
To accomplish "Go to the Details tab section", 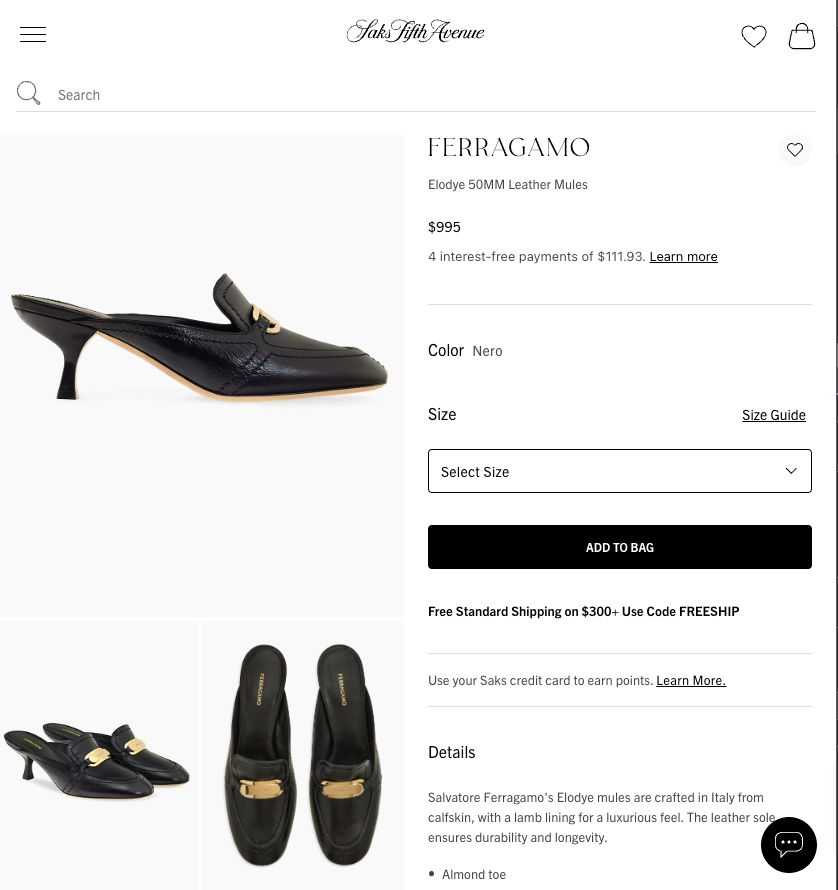I will (451, 751).
